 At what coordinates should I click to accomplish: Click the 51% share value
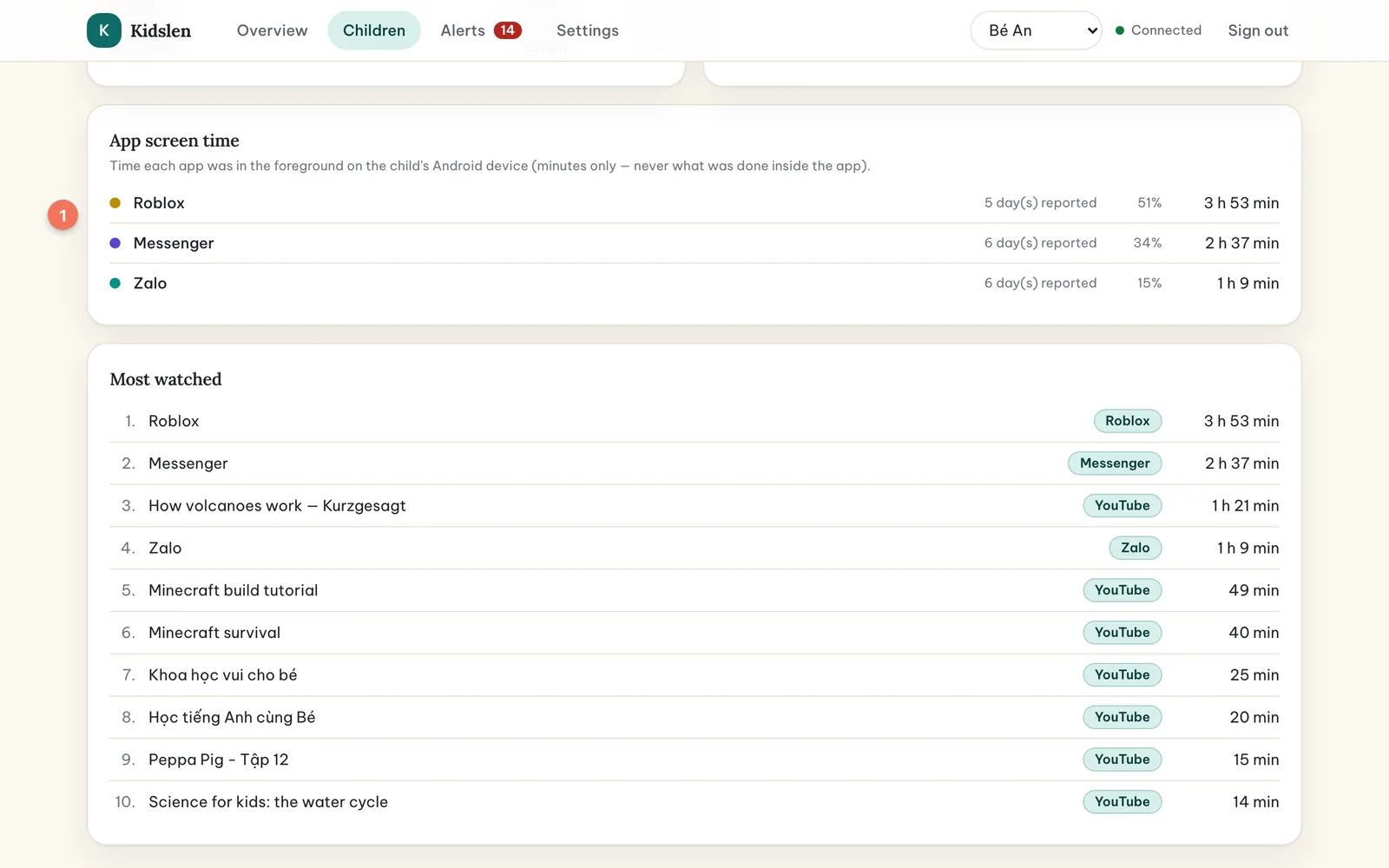1149,203
